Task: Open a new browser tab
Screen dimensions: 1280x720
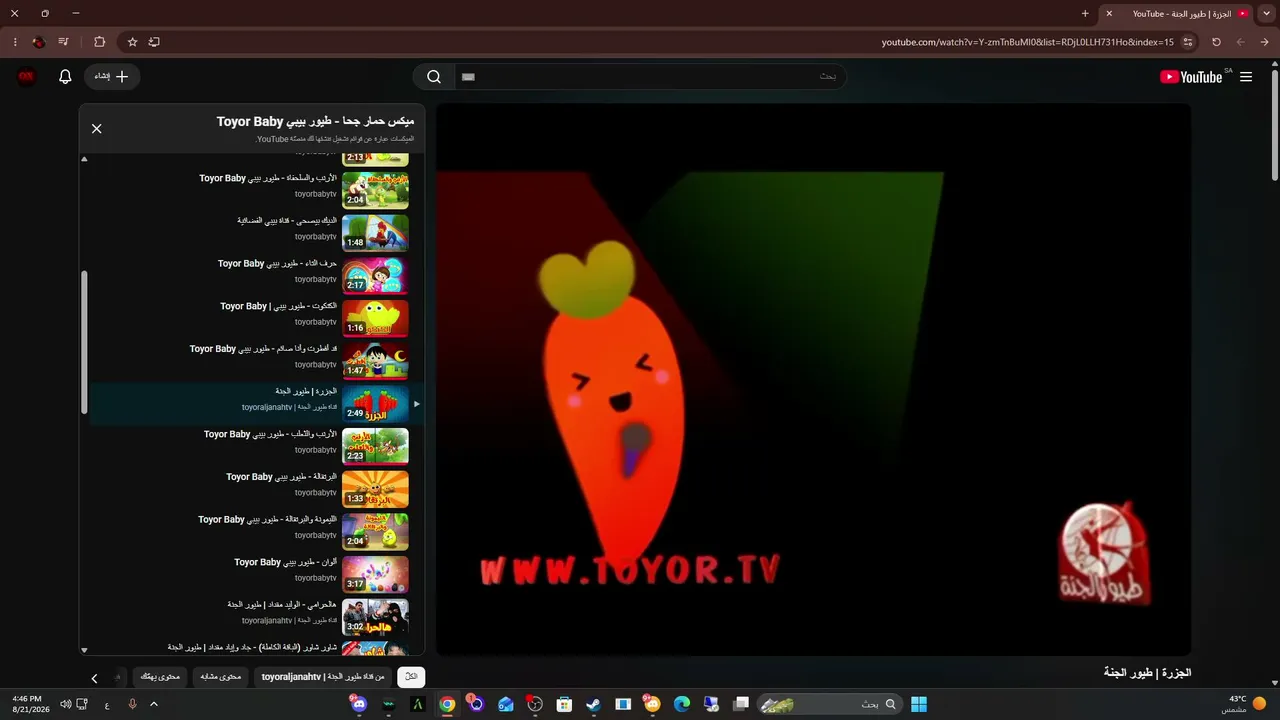Action: (1085, 14)
